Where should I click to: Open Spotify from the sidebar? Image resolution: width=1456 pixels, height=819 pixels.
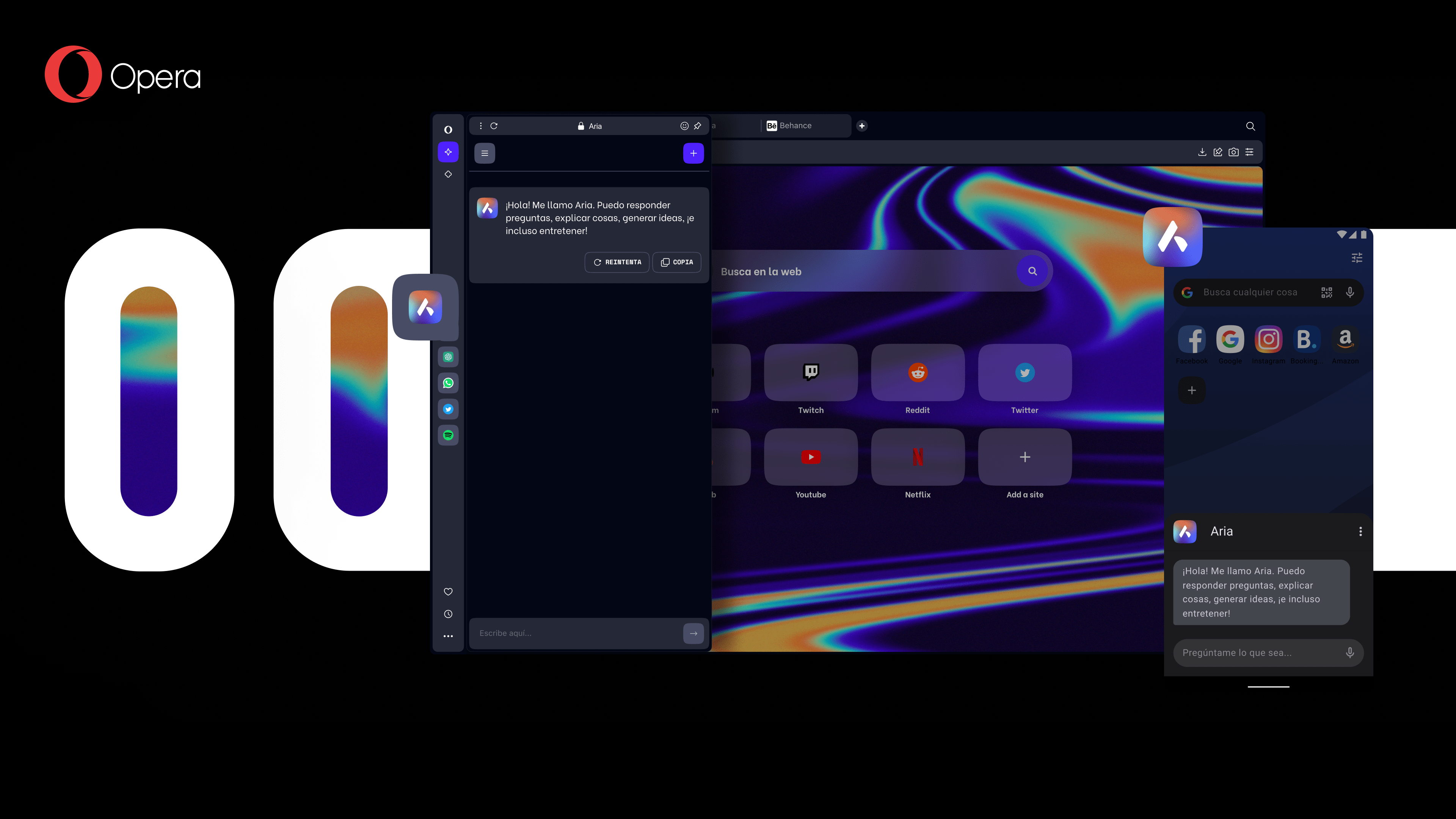click(x=448, y=435)
